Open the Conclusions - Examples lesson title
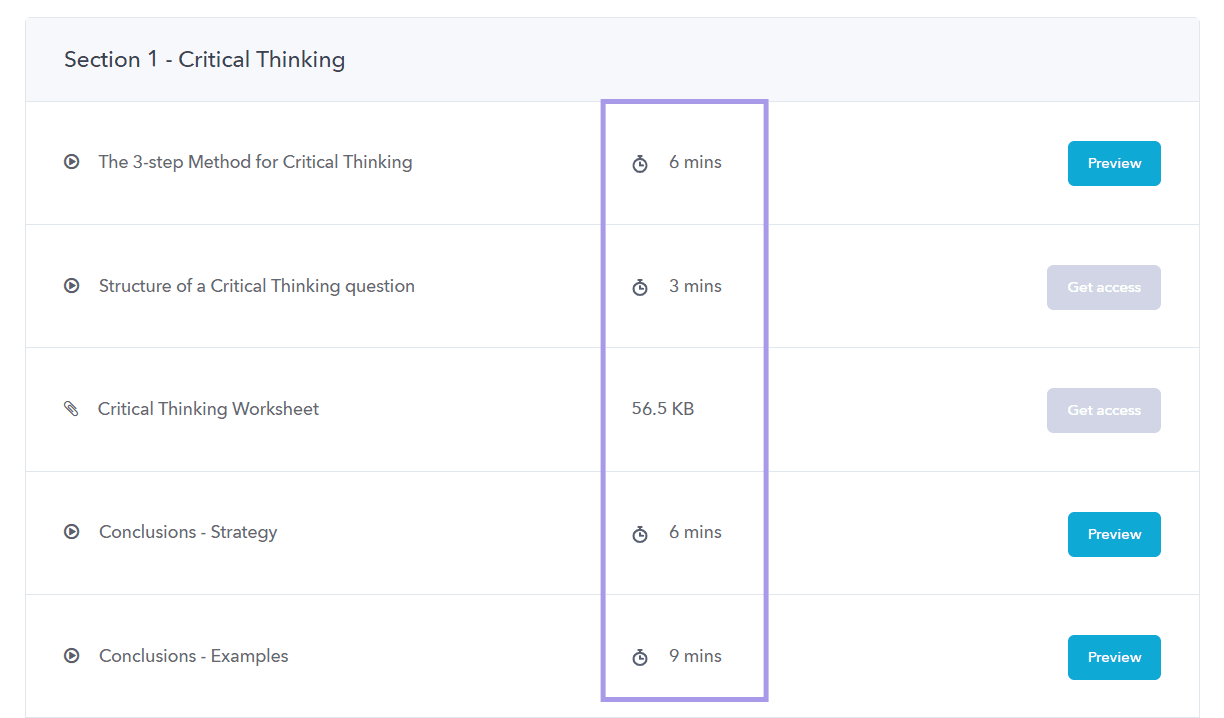Screen dimensions: 1224x718 point(193,655)
